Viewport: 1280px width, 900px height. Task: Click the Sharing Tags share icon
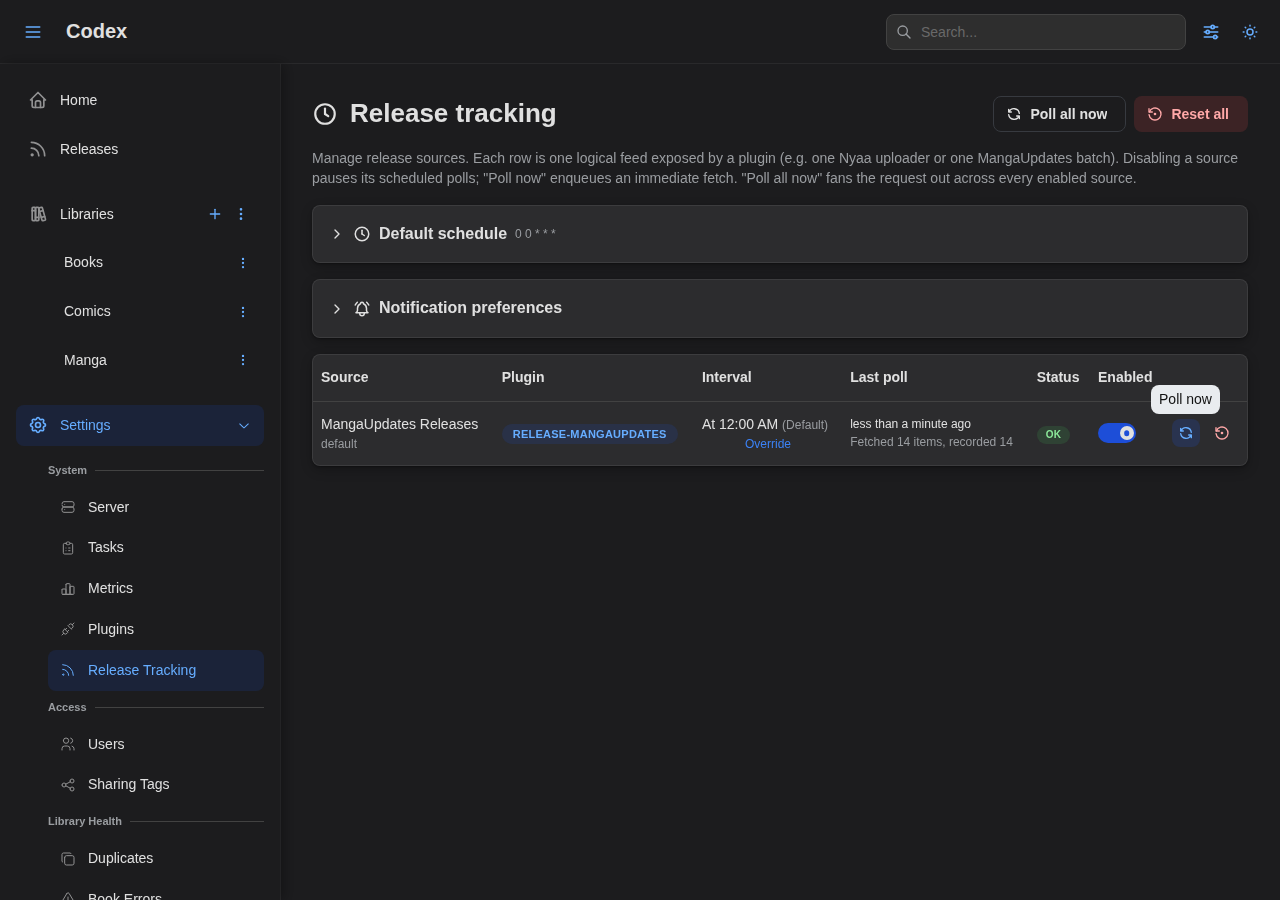pyautogui.click(x=68, y=785)
